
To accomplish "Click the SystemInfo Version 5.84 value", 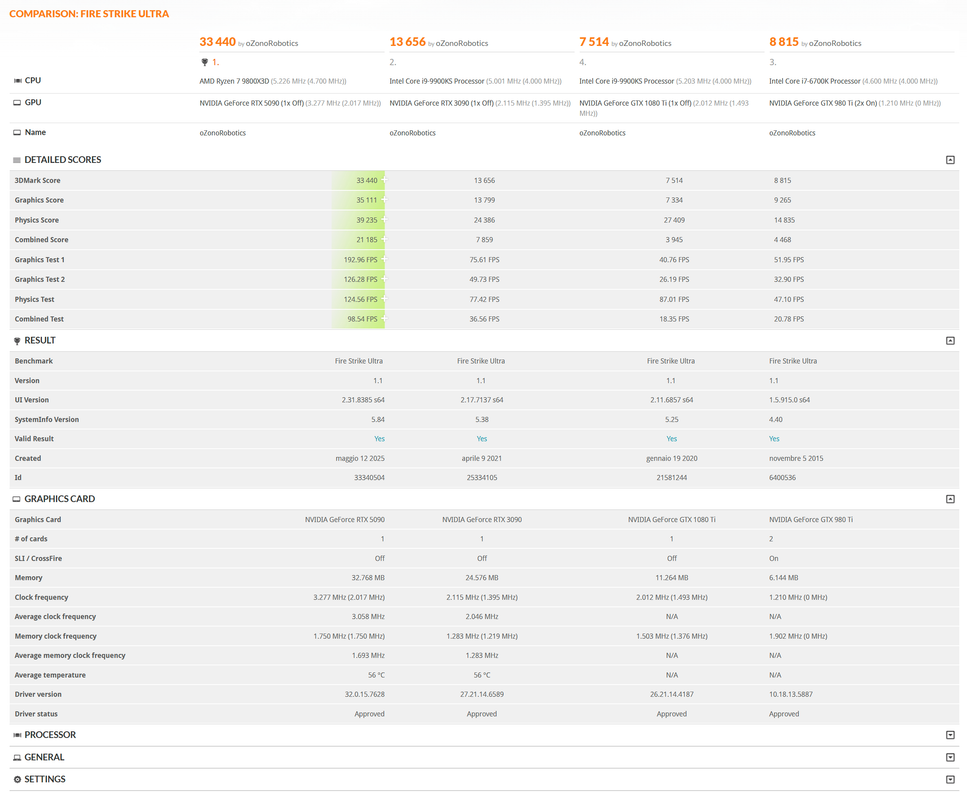I will (378, 419).
